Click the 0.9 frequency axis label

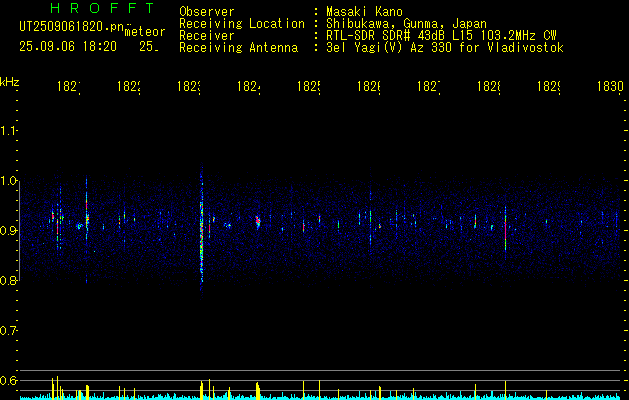(x=8, y=231)
